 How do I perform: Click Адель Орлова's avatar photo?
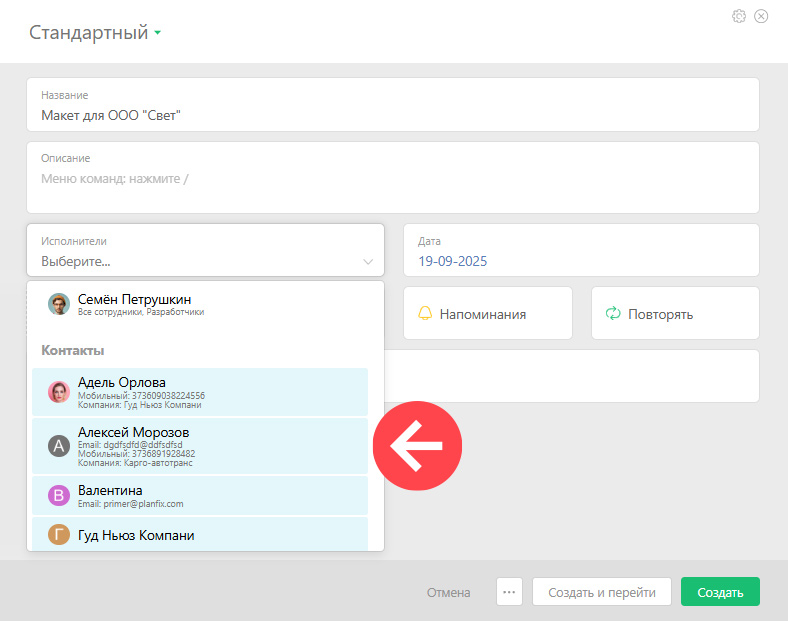pos(59,392)
